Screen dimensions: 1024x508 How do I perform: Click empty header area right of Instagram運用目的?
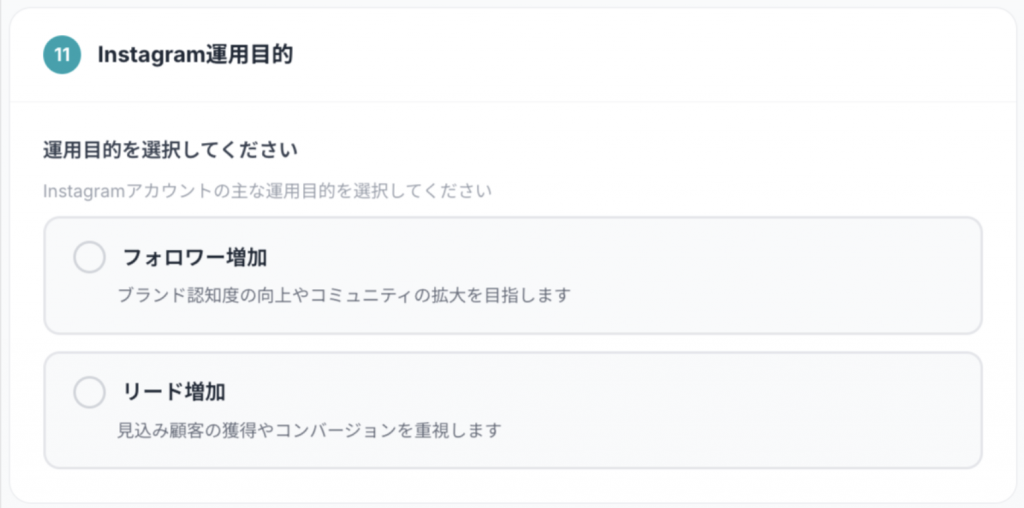[x=650, y=55]
